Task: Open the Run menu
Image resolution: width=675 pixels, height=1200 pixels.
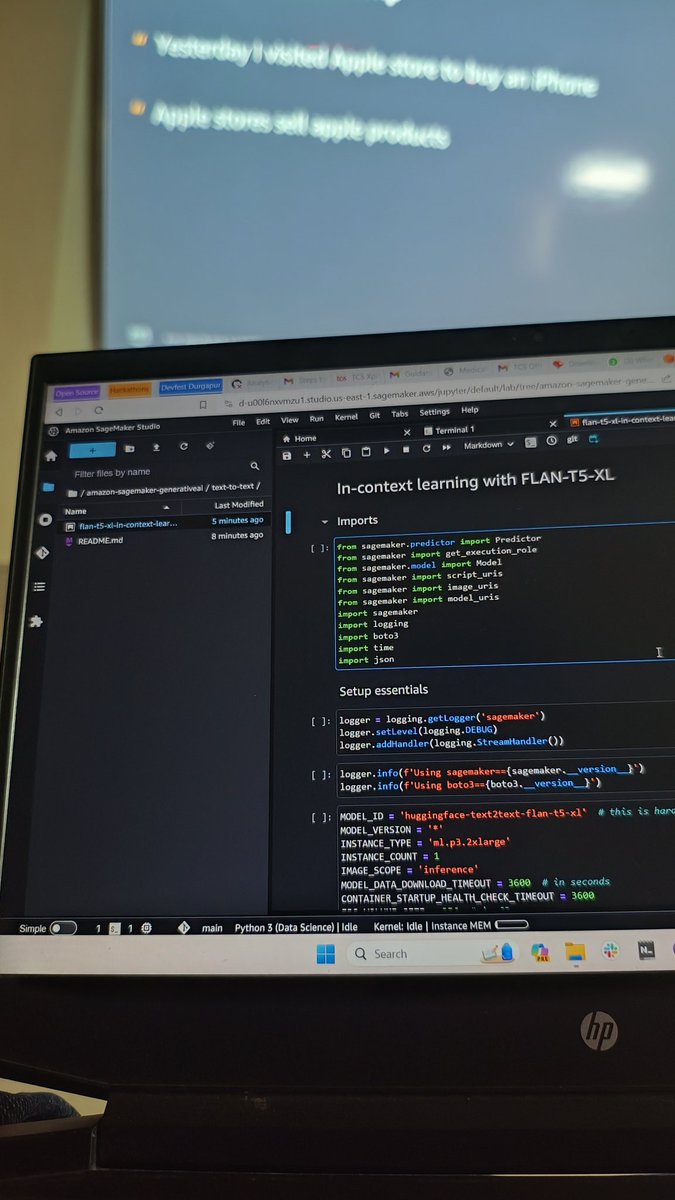Action: pos(316,419)
